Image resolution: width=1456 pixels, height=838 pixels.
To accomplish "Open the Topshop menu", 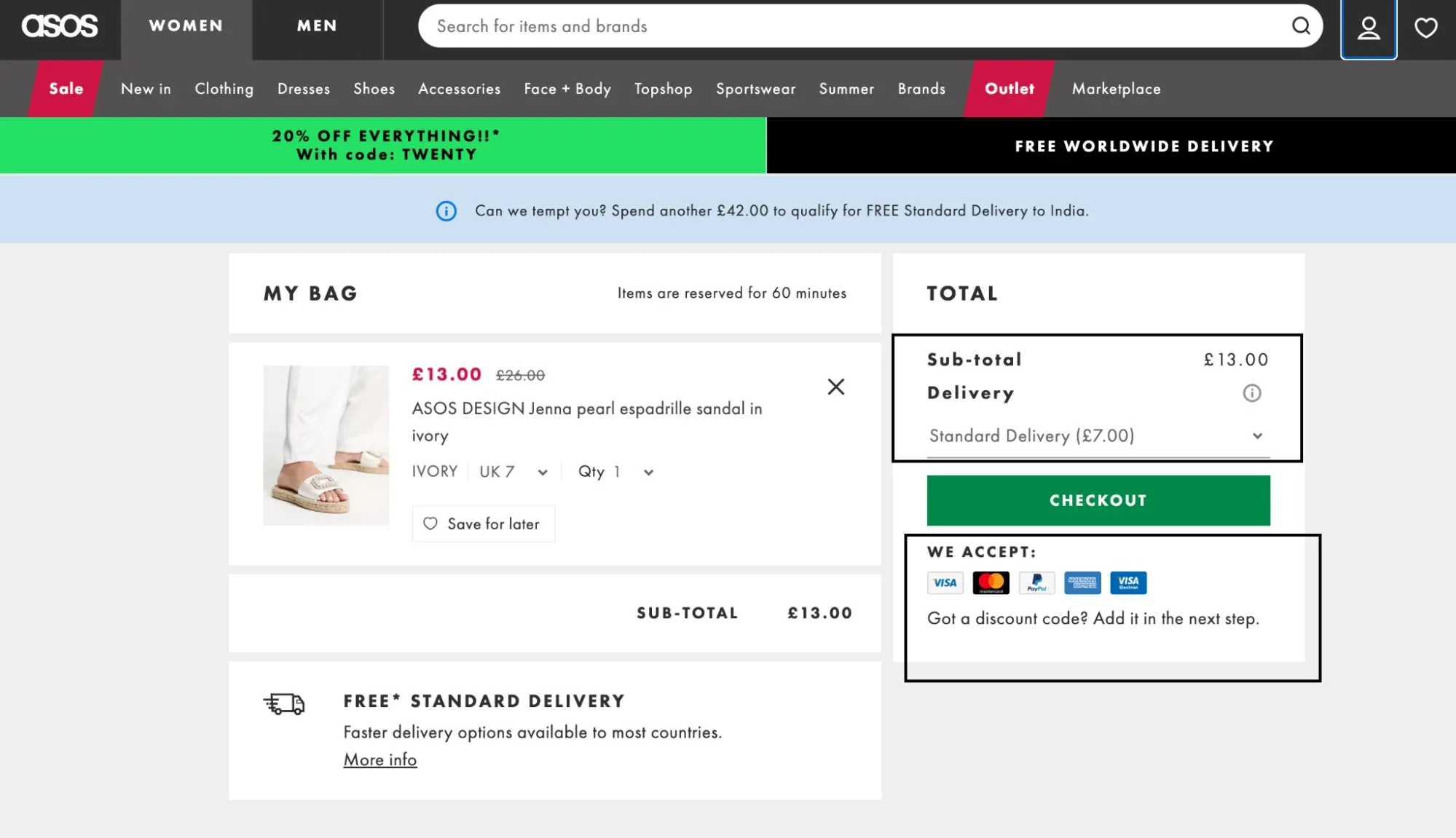I will [x=664, y=89].
